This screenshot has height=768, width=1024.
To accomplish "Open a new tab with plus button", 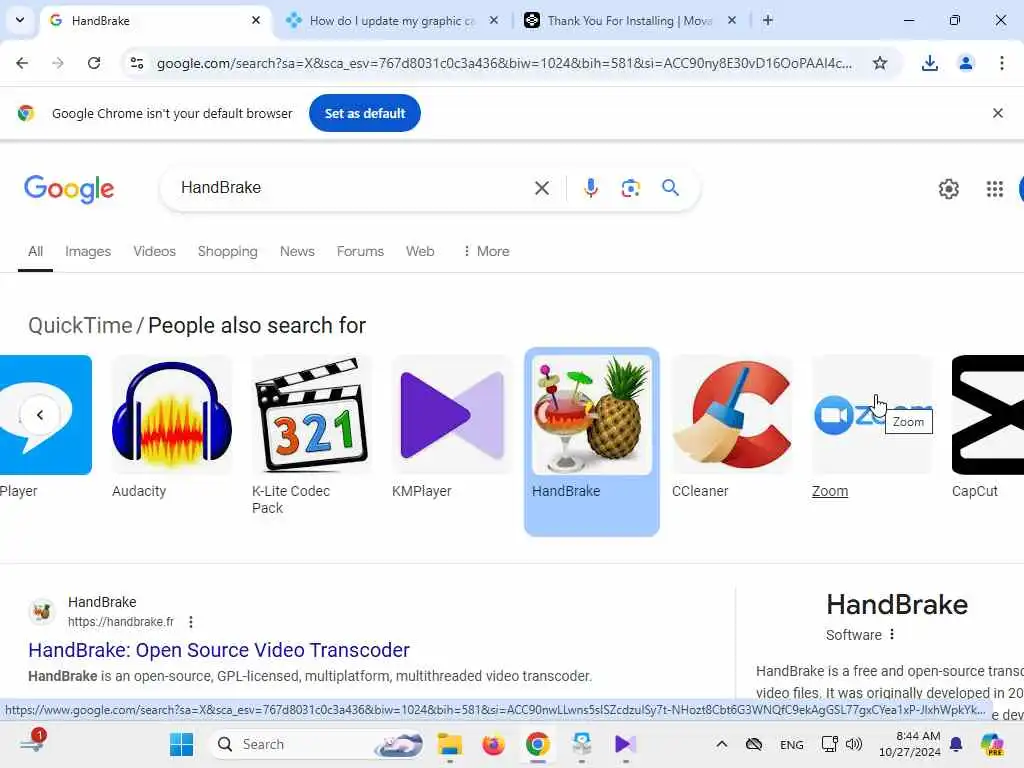I will 767,20.
